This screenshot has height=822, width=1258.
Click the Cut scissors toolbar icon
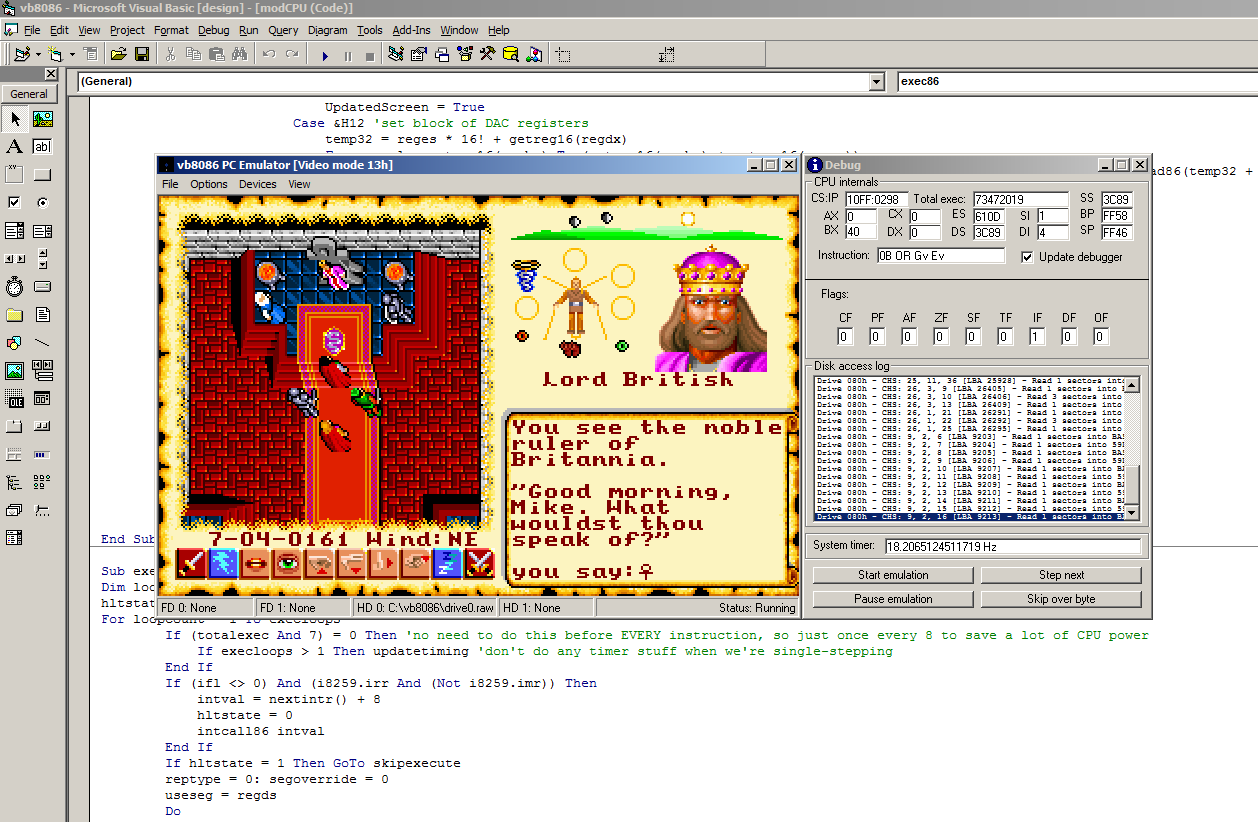(x=171, y=55)
